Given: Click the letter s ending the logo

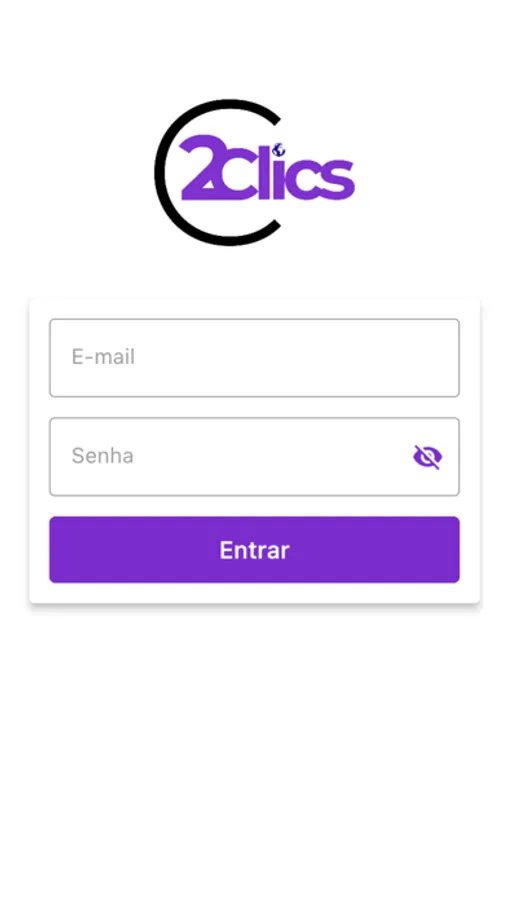Looking at the screenshot, I should pos(337,179).
